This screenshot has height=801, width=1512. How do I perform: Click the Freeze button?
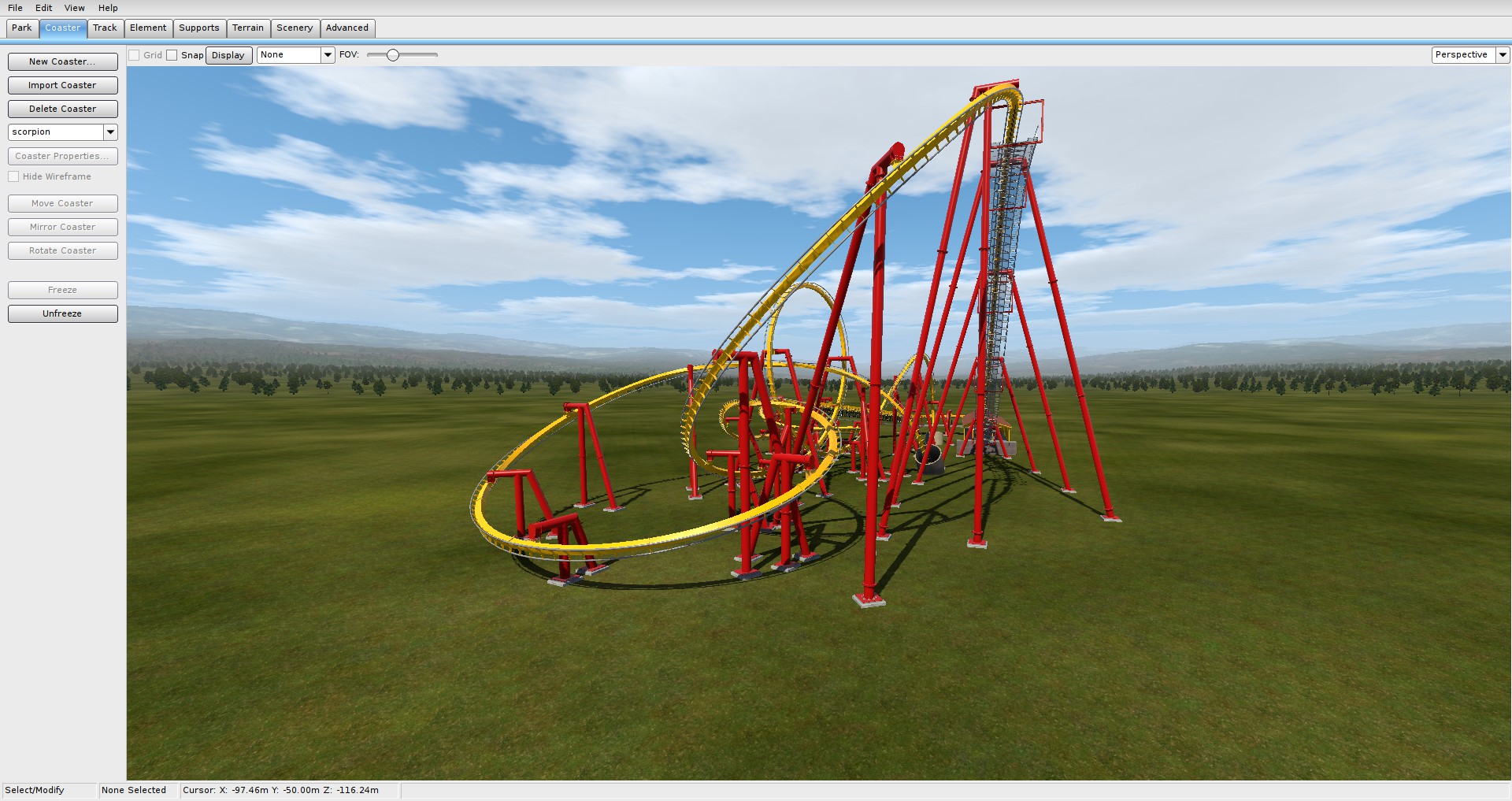pos(62,290)
